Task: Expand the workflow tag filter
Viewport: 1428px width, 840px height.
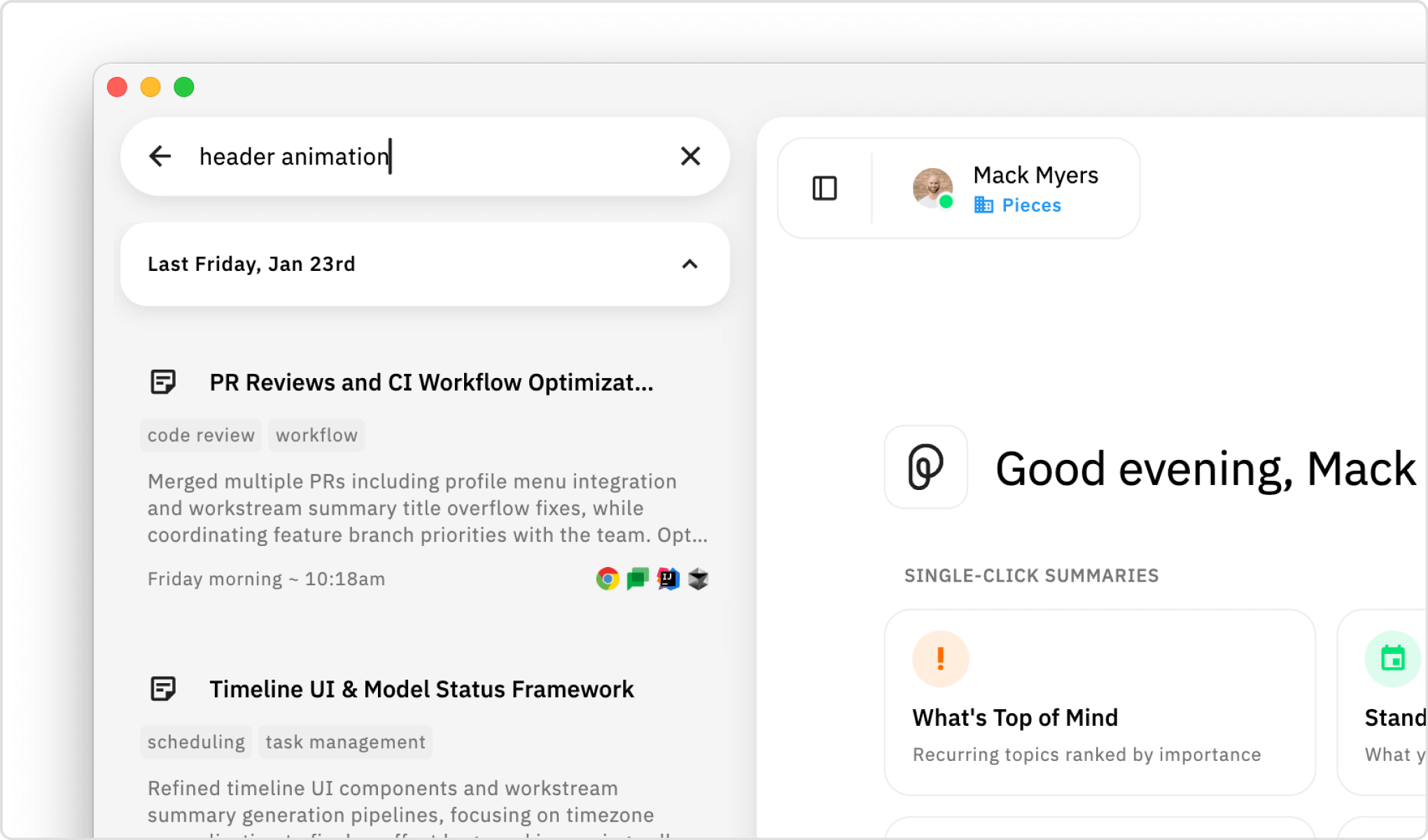Action: point(316,435)
